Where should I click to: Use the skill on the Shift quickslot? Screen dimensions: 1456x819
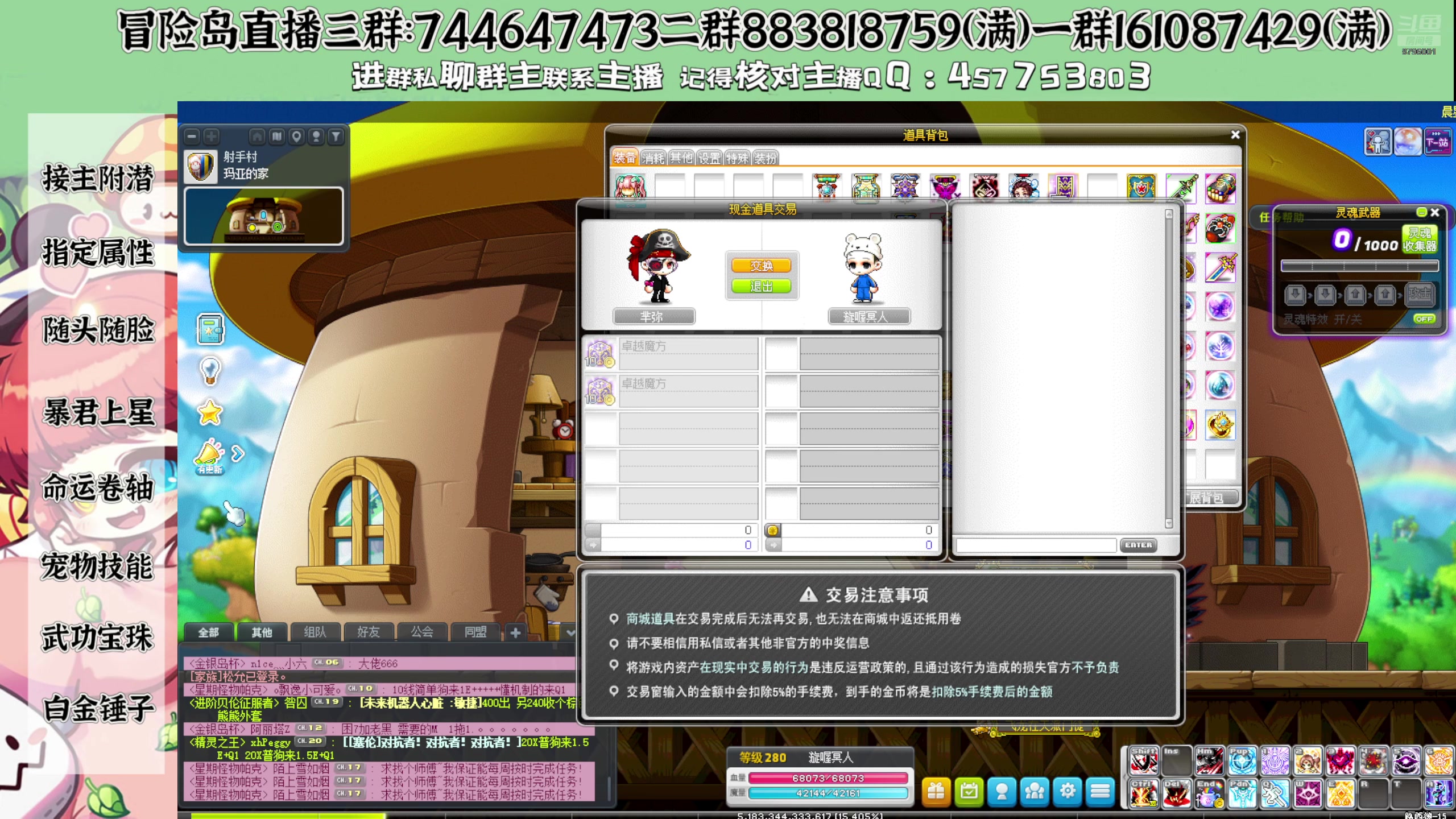(1144, 761)
